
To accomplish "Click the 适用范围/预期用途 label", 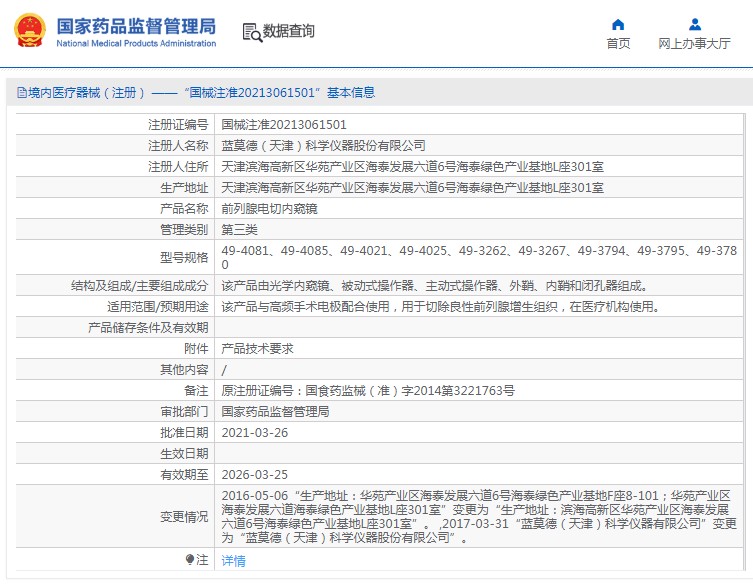I will 158,306.
